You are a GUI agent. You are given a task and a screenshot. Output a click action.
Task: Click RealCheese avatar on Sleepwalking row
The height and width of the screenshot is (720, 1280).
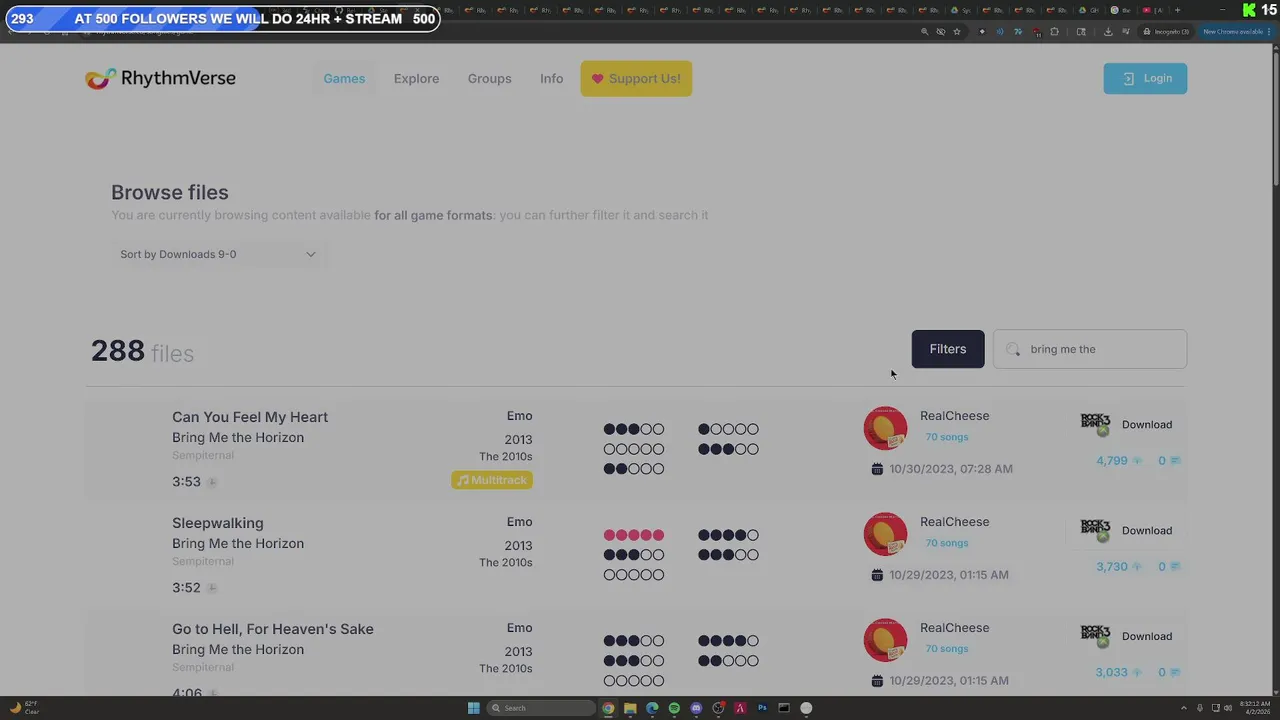[885, 534]
